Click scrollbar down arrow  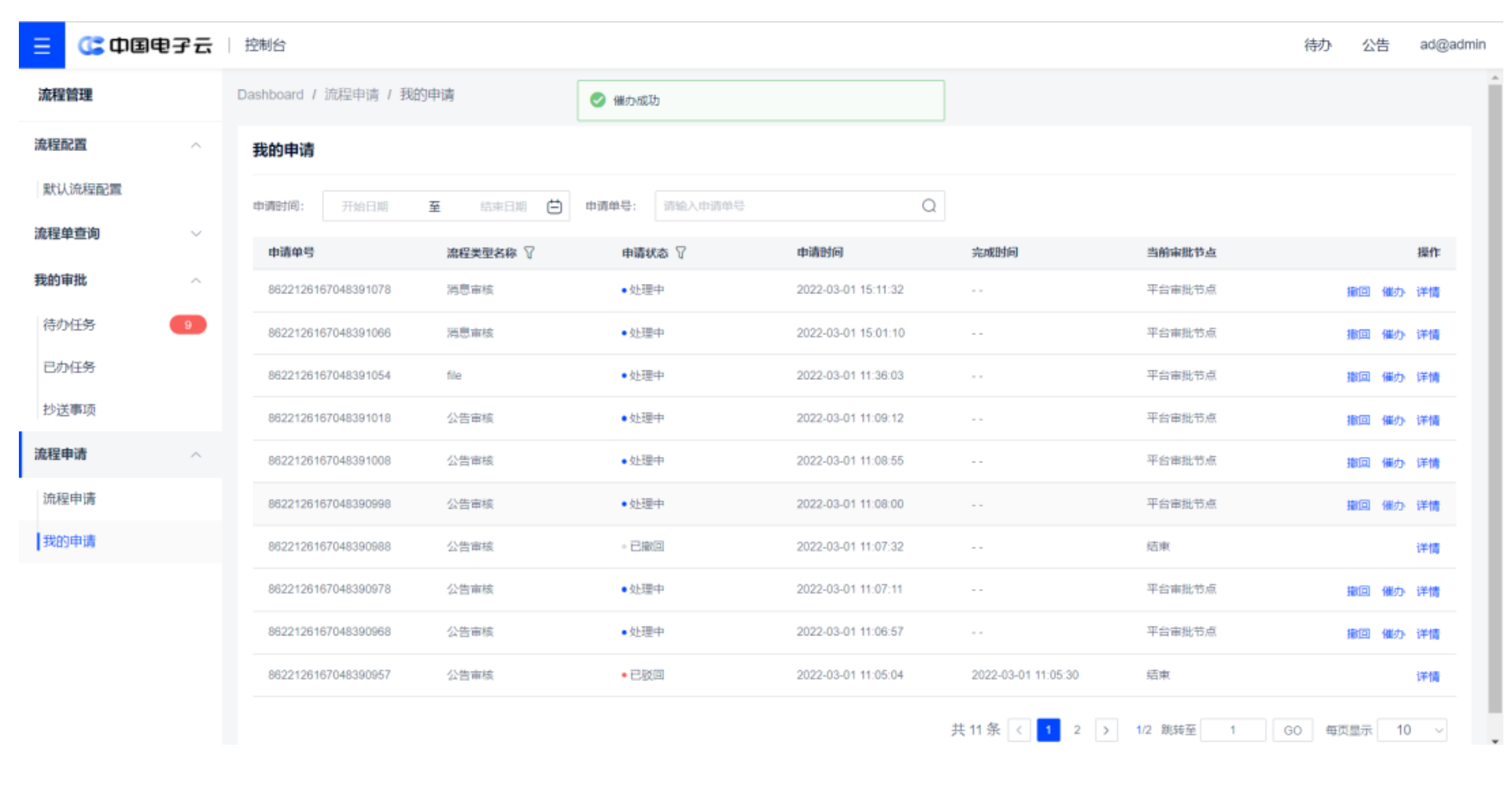1495,741
